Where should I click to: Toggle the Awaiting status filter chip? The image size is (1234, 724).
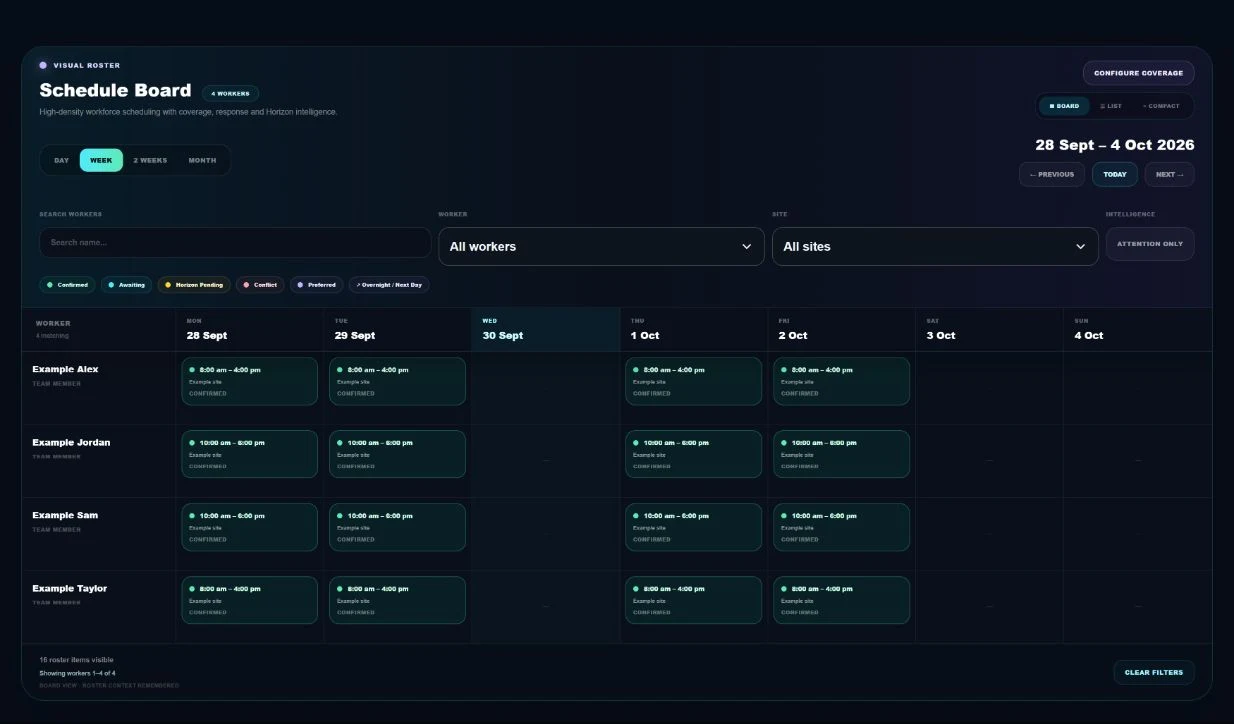pyautogui.click(x=127, y=285)
